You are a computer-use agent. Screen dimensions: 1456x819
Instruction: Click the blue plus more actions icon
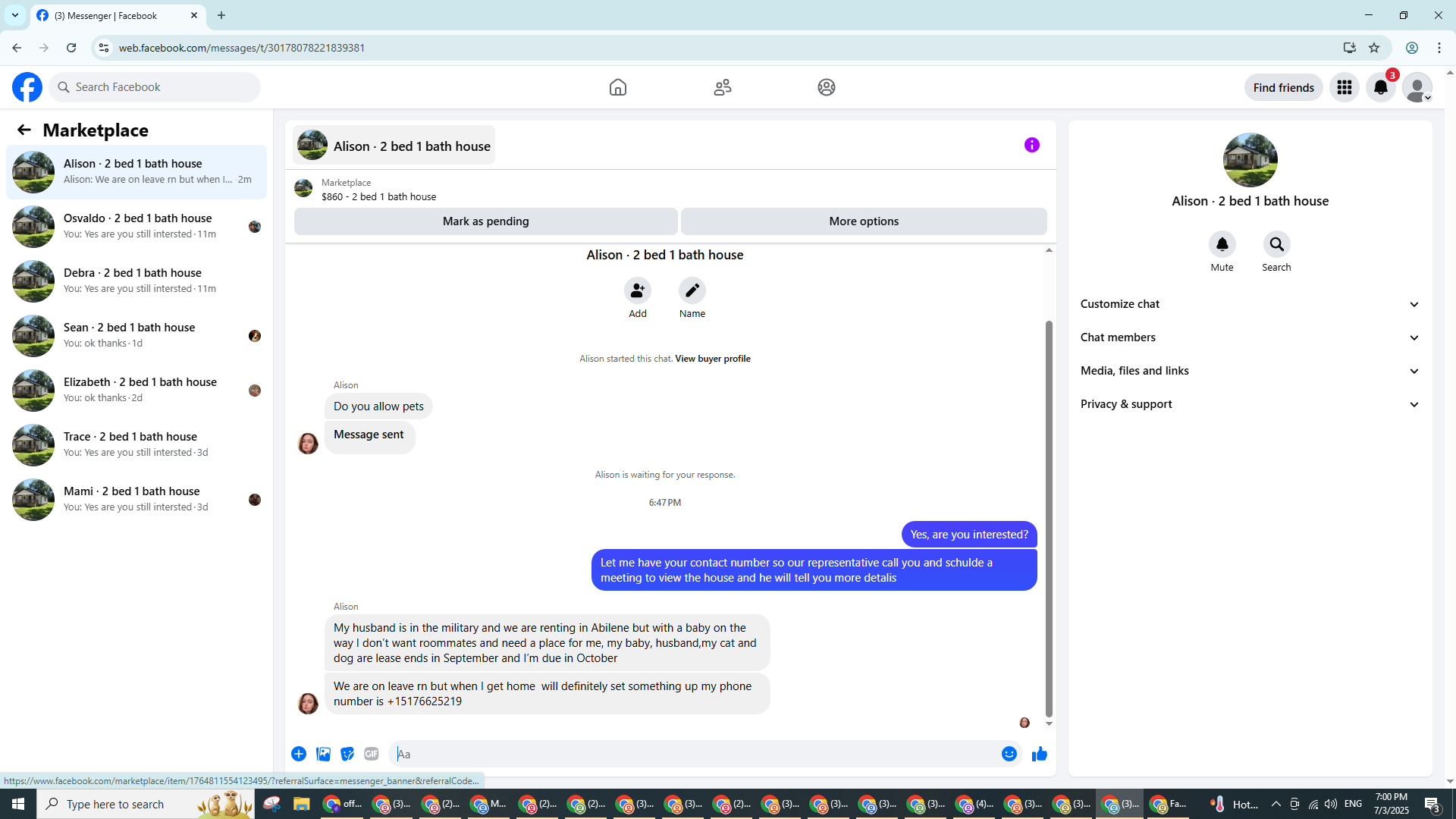tap(299, 754)
